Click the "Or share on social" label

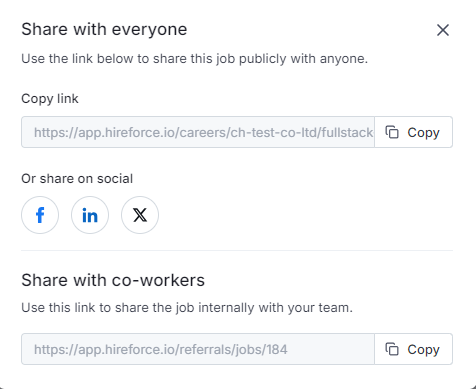point(77,179)
